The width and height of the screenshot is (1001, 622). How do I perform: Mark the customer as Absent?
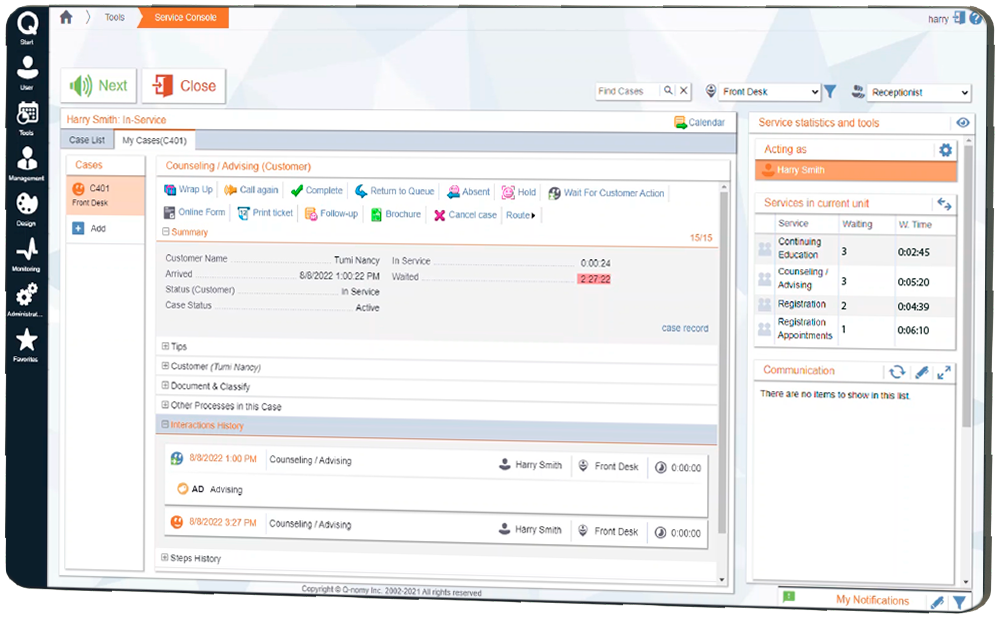click(469, 192)
